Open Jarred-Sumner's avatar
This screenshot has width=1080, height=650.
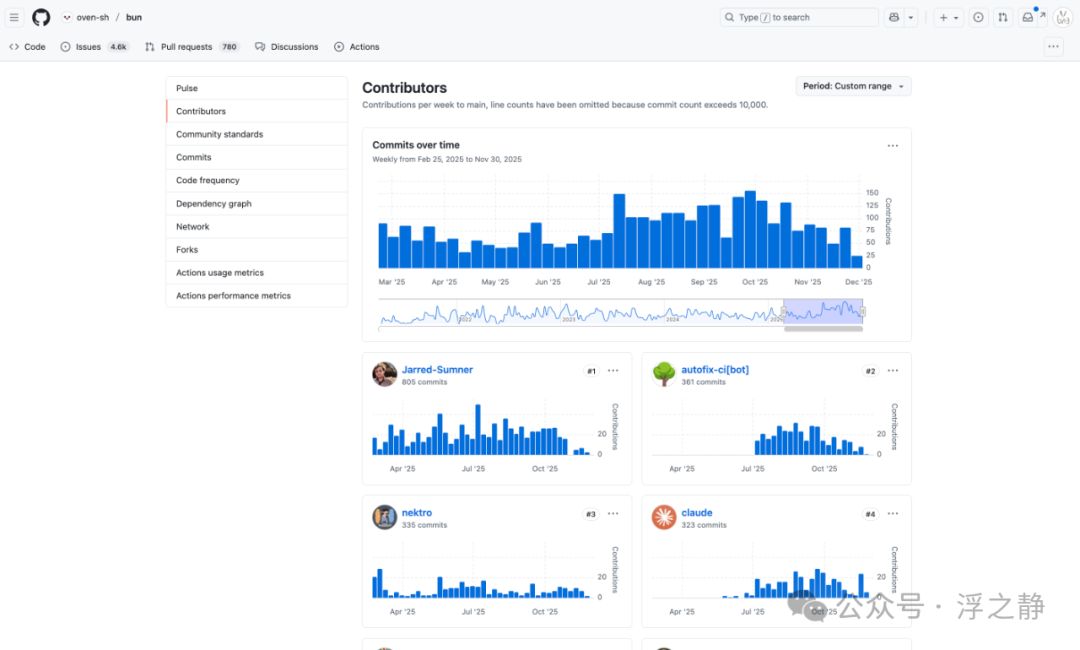click(384, 374)
